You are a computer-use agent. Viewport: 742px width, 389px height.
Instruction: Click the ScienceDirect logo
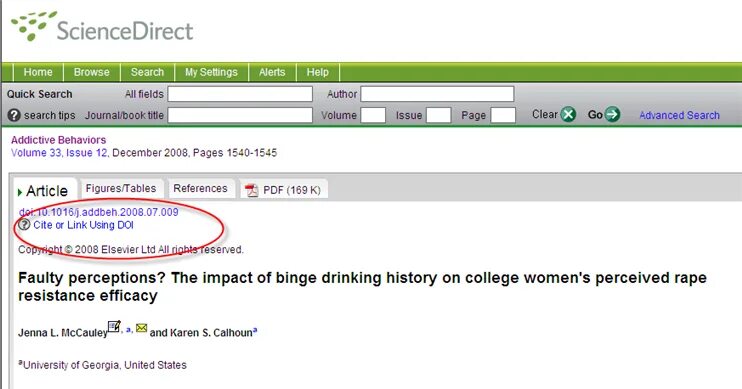[102, 27]
